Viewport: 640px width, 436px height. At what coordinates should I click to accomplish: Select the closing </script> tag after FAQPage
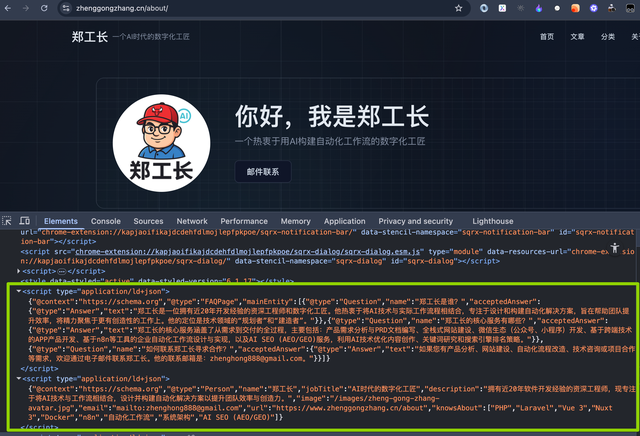[x=39, y=369]
